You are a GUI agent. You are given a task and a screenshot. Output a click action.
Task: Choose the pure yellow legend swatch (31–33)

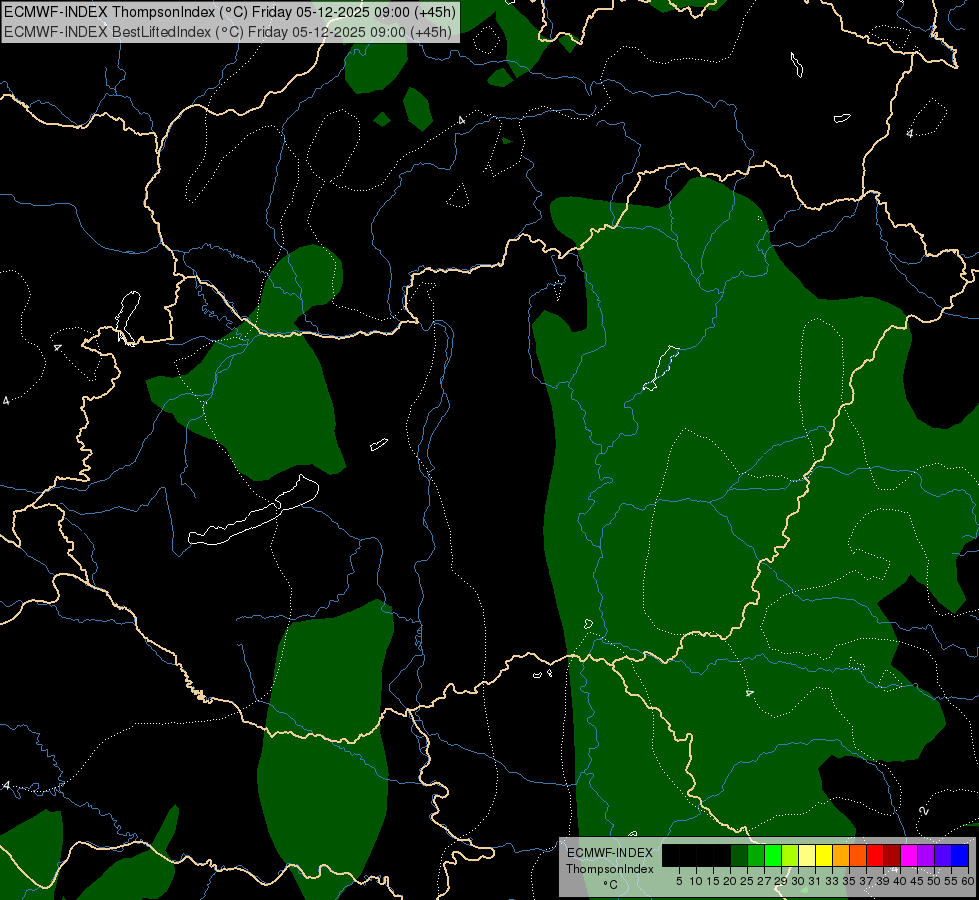click(824, 855)
